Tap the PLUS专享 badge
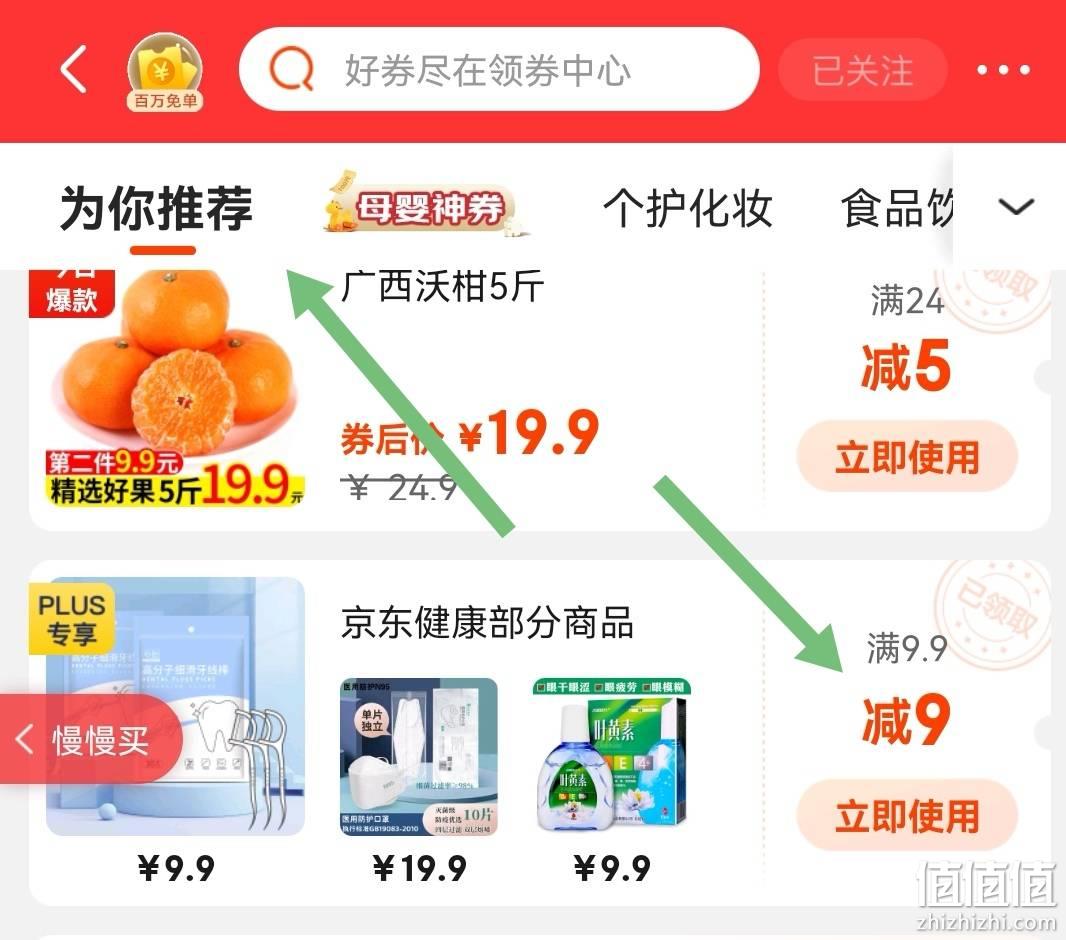 coord(71,618)
